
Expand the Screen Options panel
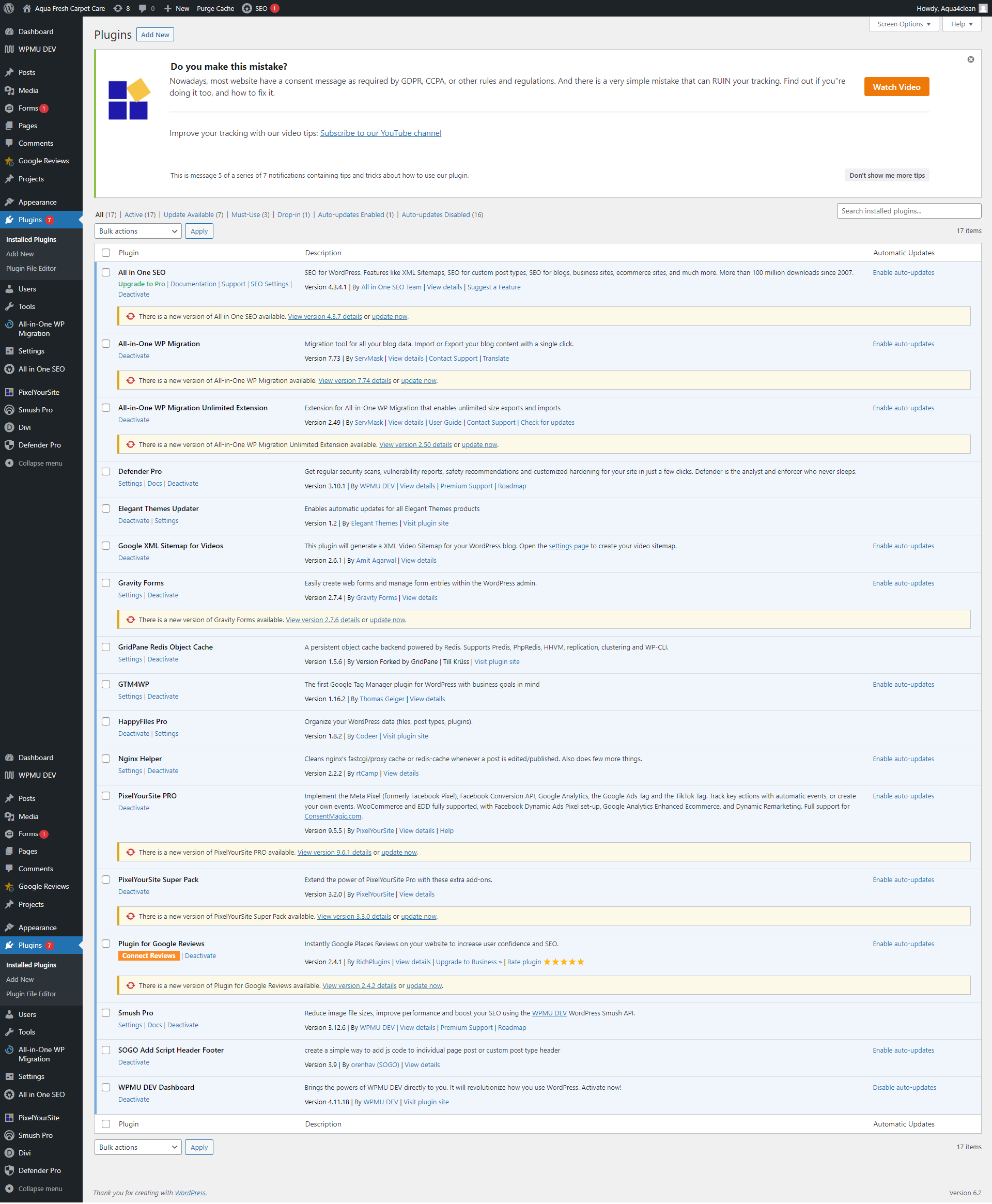click(x=904, y=24)
